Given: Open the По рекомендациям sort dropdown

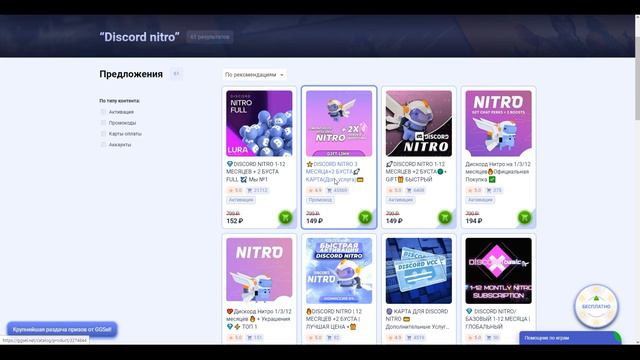Looking at the screenshot, I should (x=254, y=75).
